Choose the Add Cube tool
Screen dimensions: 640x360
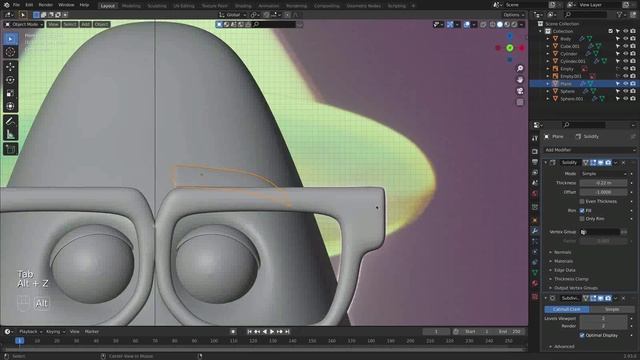[x=11, y=149]
